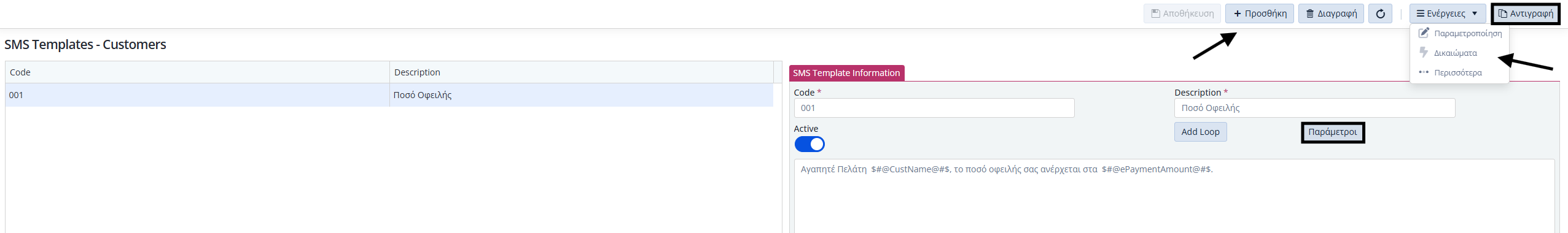Click inside the SMS message text area

(x=1174, y=196)
